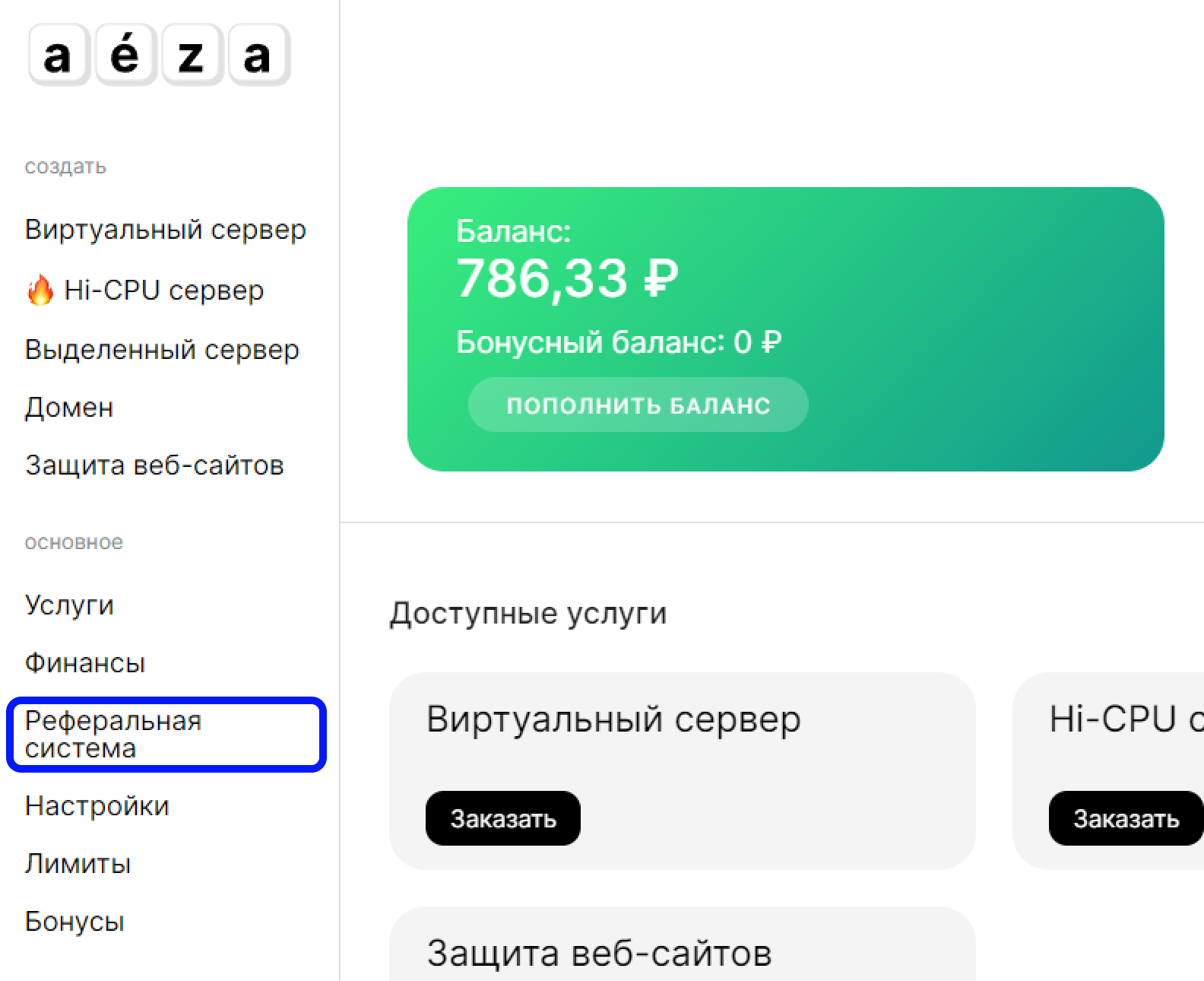Click the fire icon next to Hi-CPU сервер

click(x=42, y=288)
